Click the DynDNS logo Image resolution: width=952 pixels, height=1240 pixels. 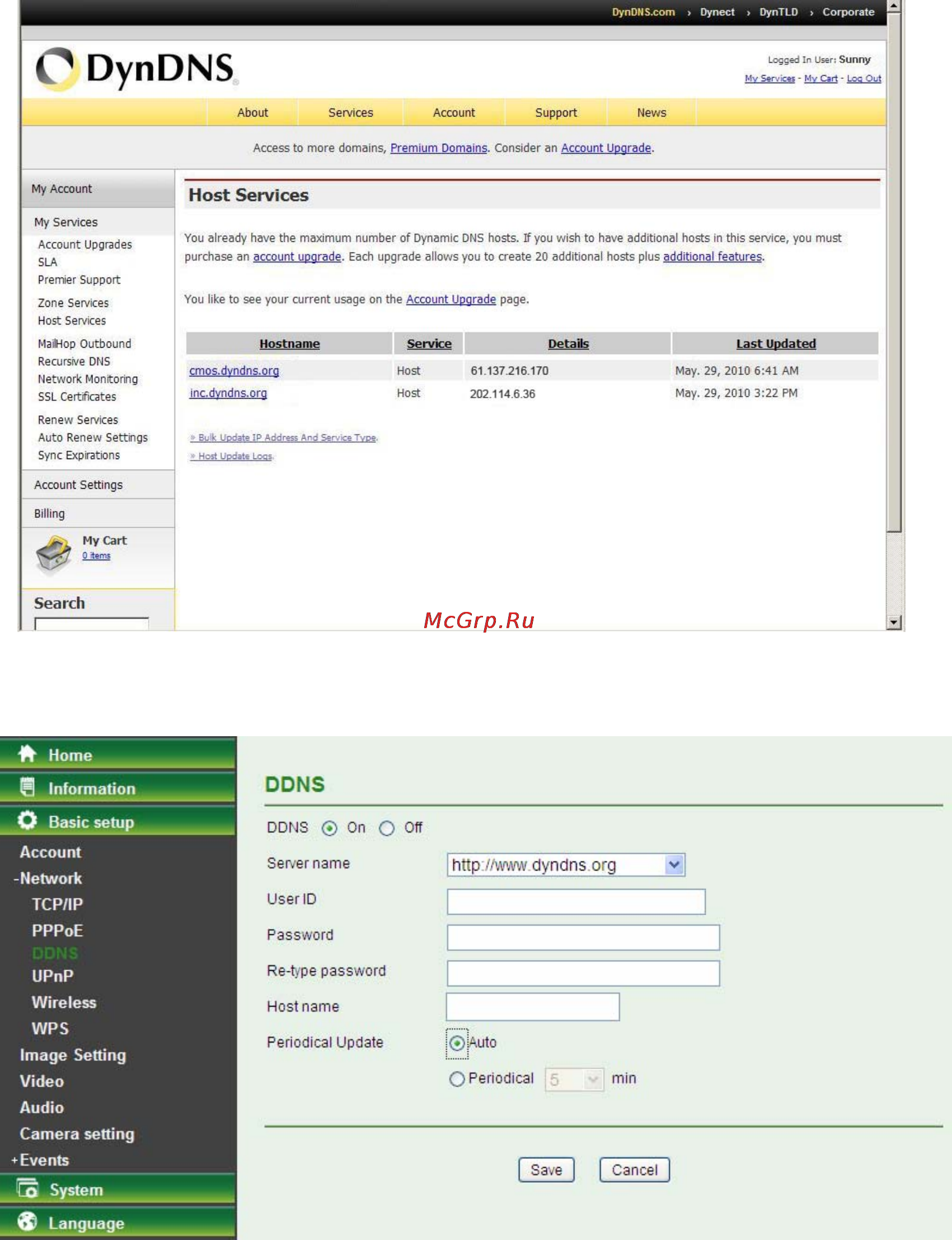(x=137, y=69)
